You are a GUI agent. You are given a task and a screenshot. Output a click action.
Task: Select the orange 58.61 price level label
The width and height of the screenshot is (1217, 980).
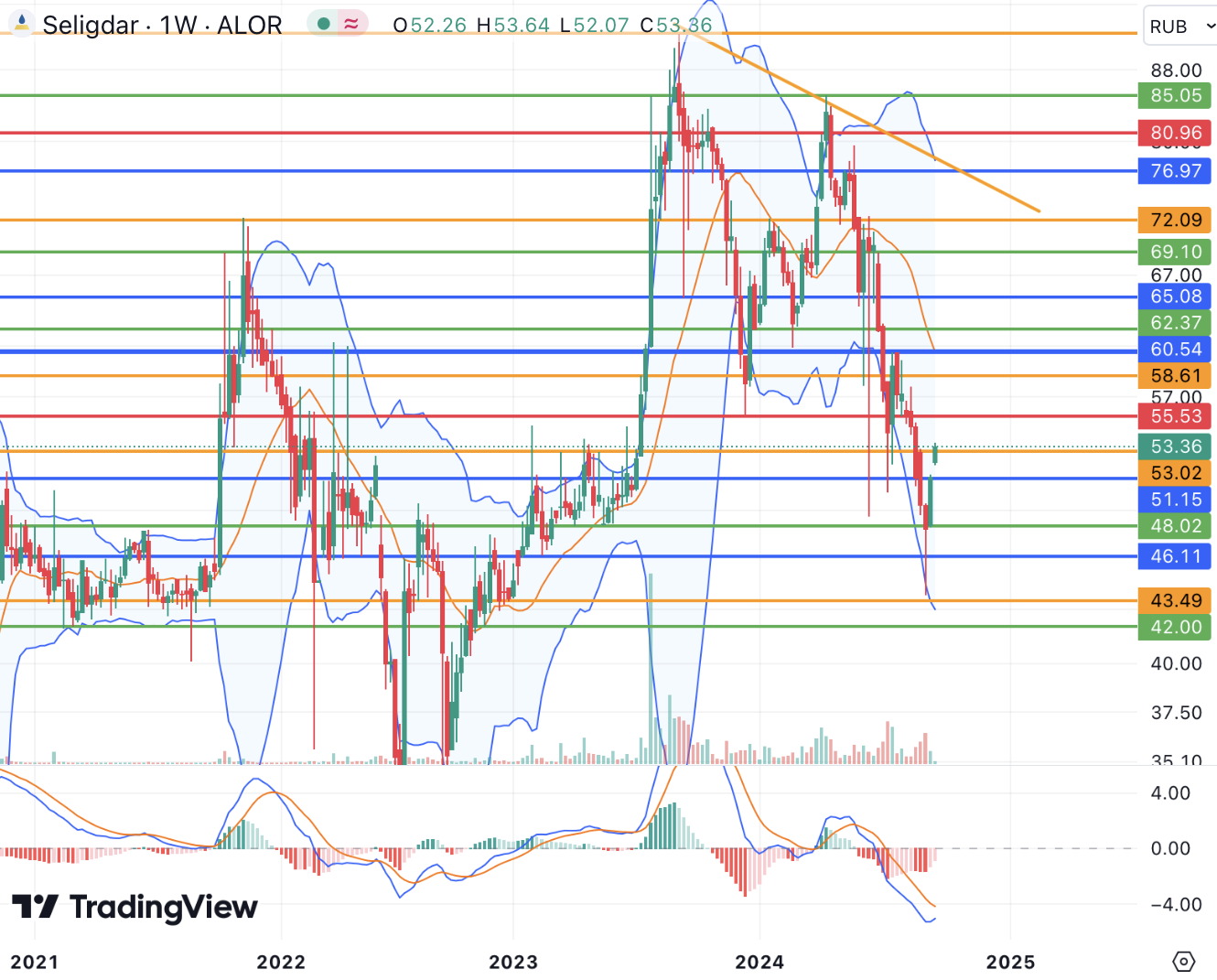click(1175, 376)
